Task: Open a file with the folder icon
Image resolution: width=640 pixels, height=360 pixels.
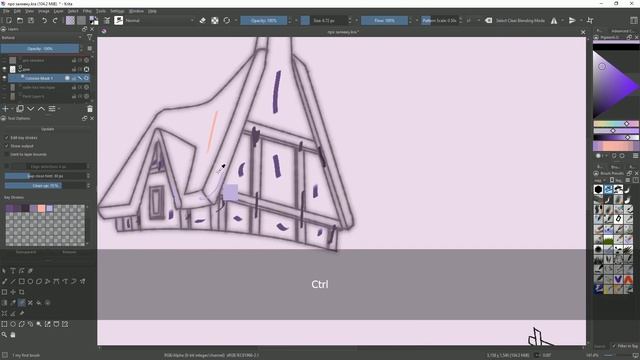Action: pyautogui.click(x=20, y=20)
